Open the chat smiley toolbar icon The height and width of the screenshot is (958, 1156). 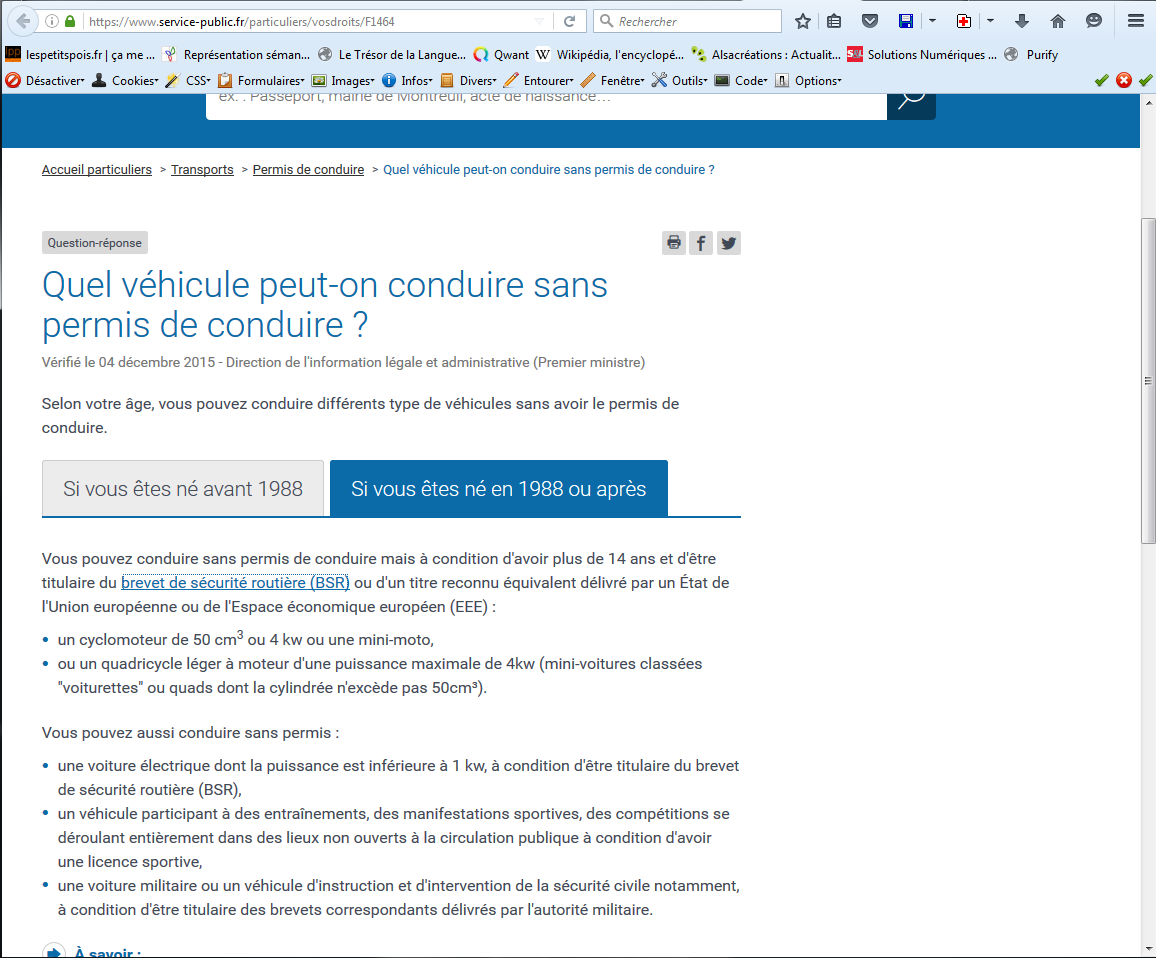click(x=1093, y=21)
